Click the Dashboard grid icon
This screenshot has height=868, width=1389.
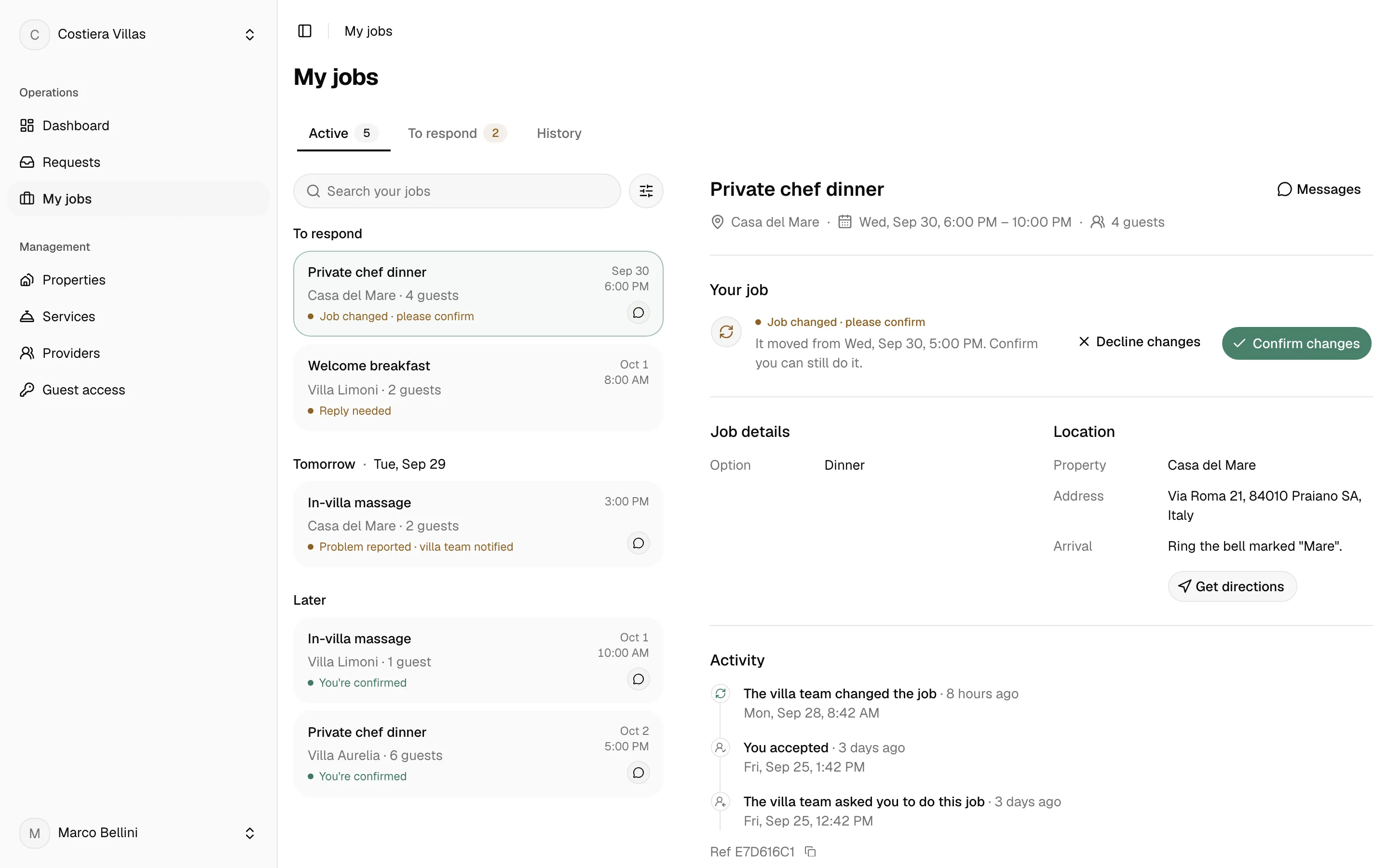click(27, 126)
